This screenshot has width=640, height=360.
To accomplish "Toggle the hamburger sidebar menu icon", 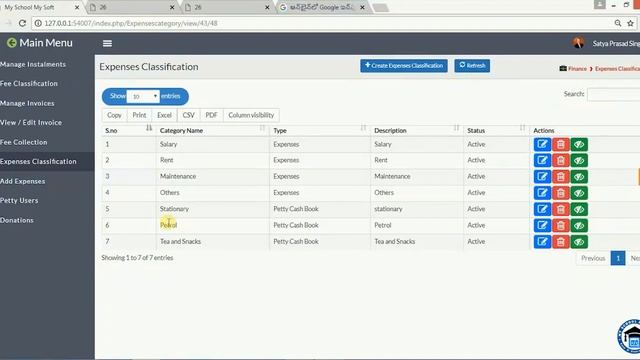I will pos(107,43).
